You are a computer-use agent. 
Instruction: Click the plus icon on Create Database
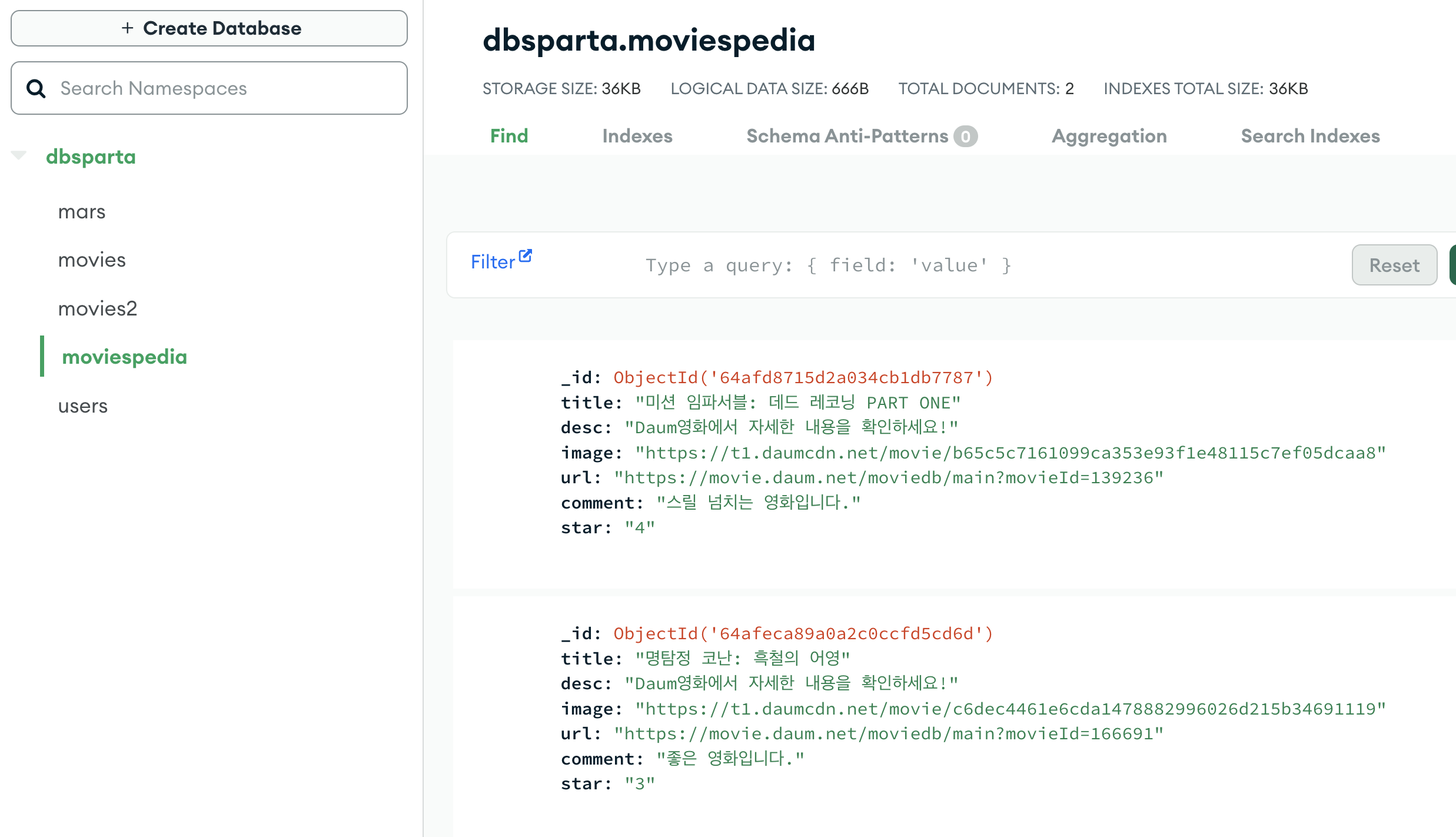[127, 28]
